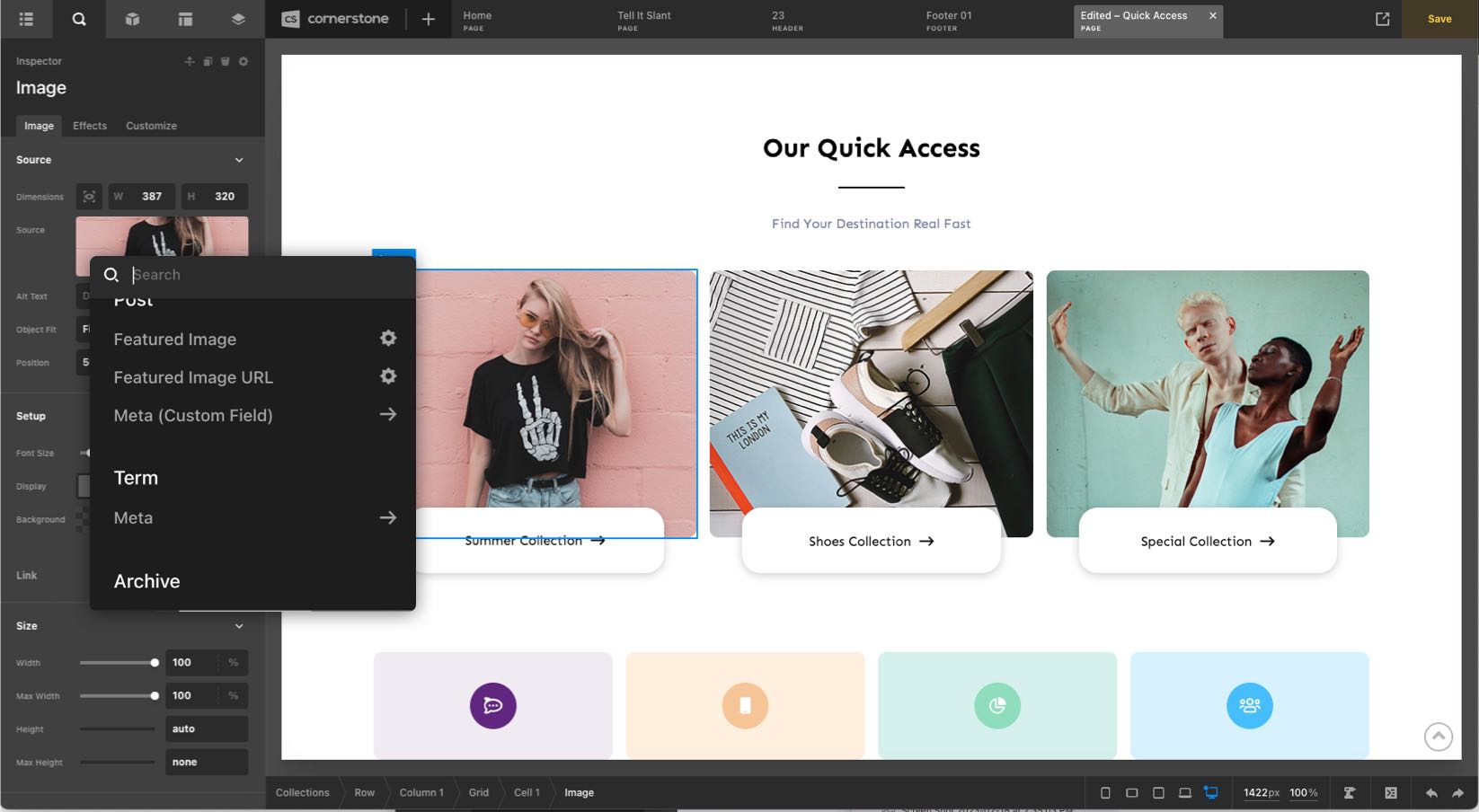The image size is (1479, 812).
Task: Click the purple chat bubble icon card
Action: pos(493,705)
